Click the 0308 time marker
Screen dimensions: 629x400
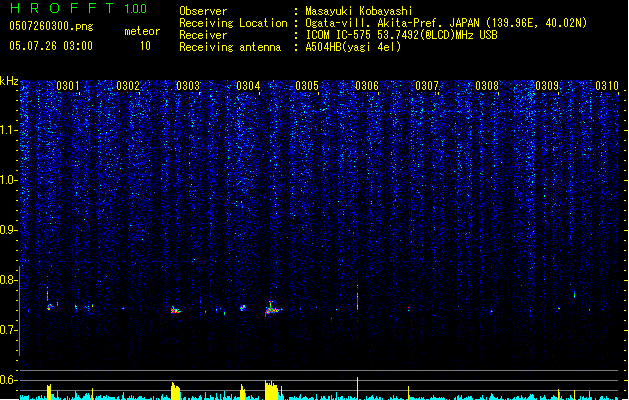click(487, 86)
